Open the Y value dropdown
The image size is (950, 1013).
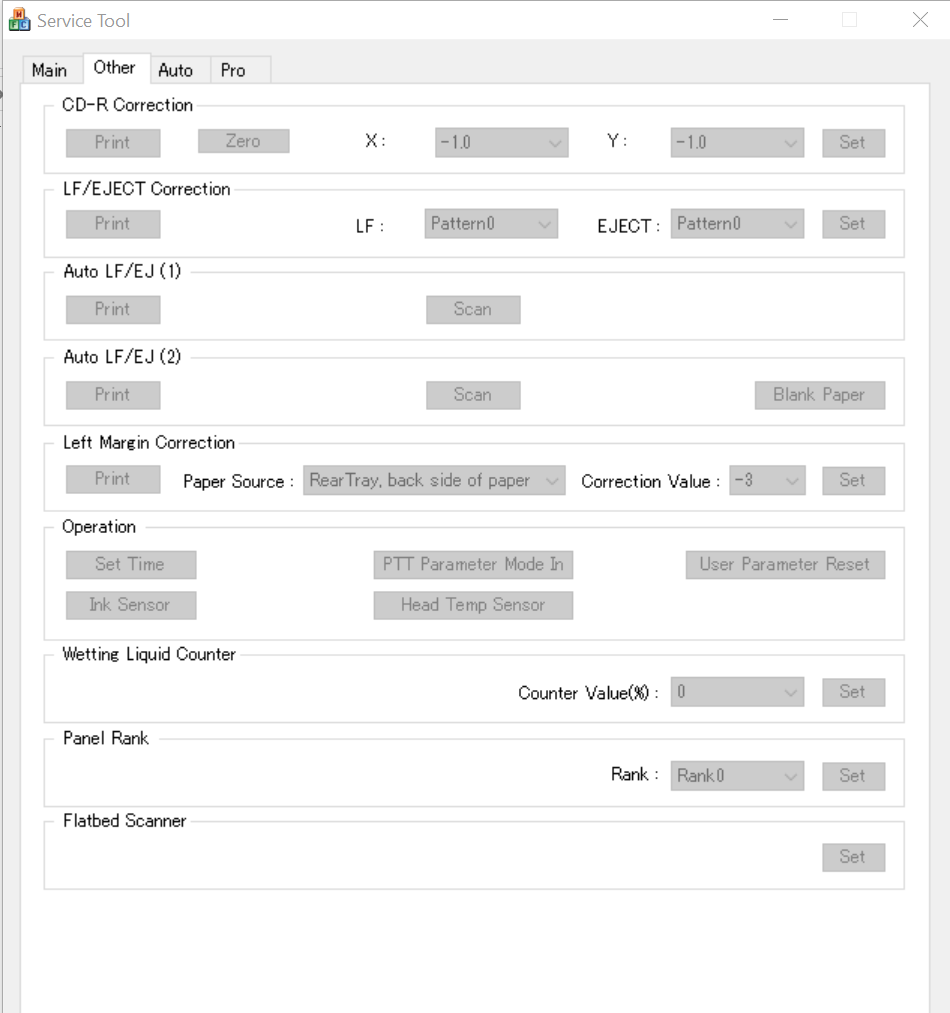coord(737,142)
